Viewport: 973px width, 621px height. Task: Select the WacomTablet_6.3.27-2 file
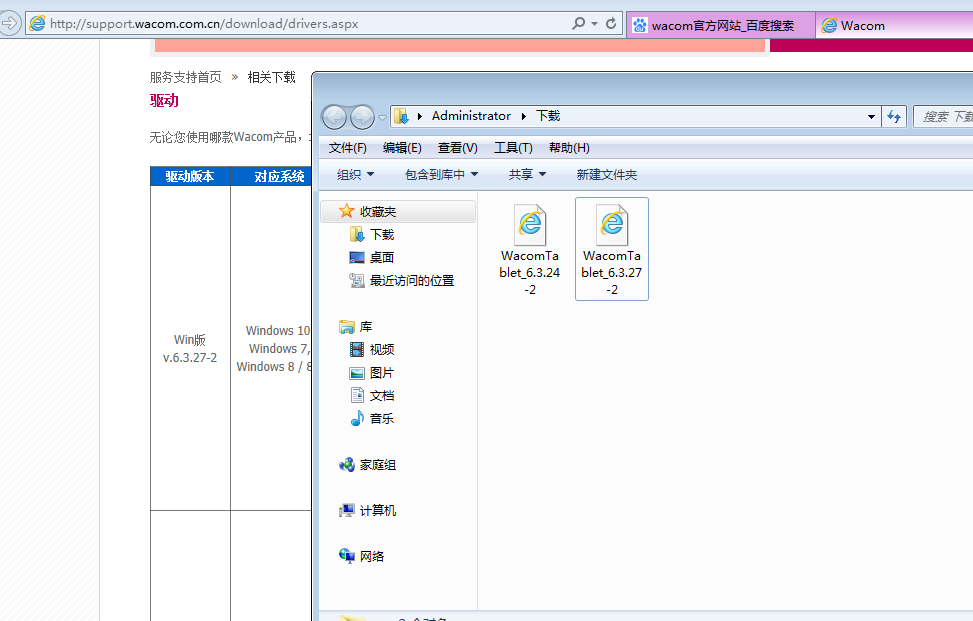click(612, 249)
